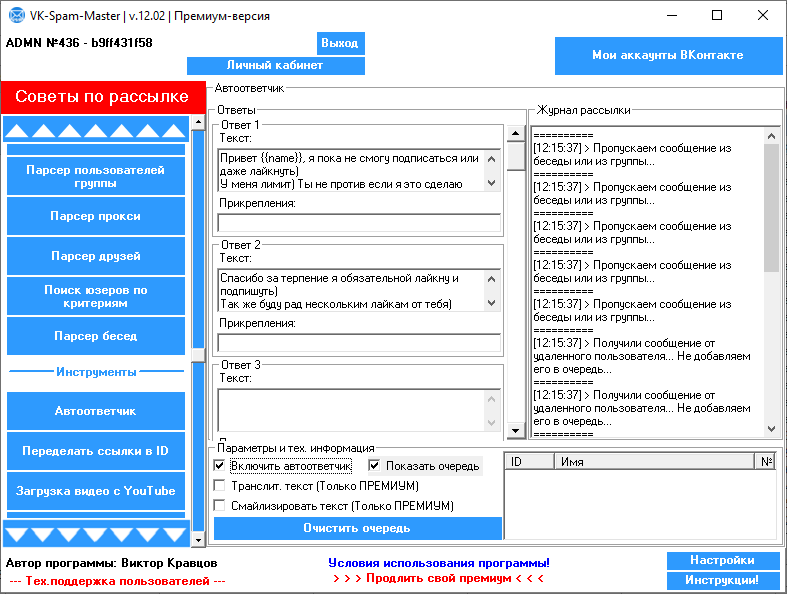Open Парсер бесед in the sidebar

click(x=96, y=336)
